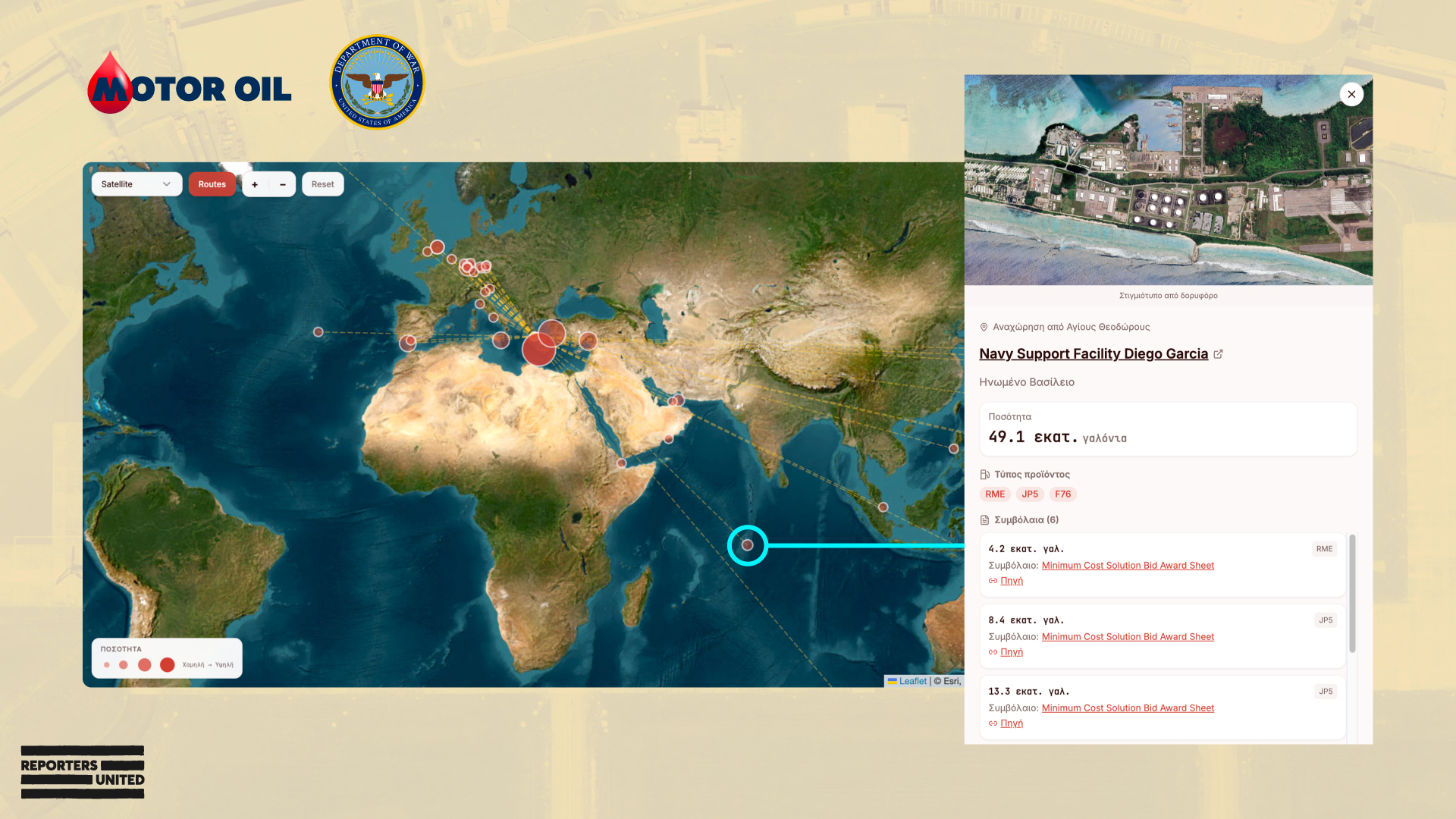
Task: Open the Leaflet attribution link
Action: [x=912, y=681]
